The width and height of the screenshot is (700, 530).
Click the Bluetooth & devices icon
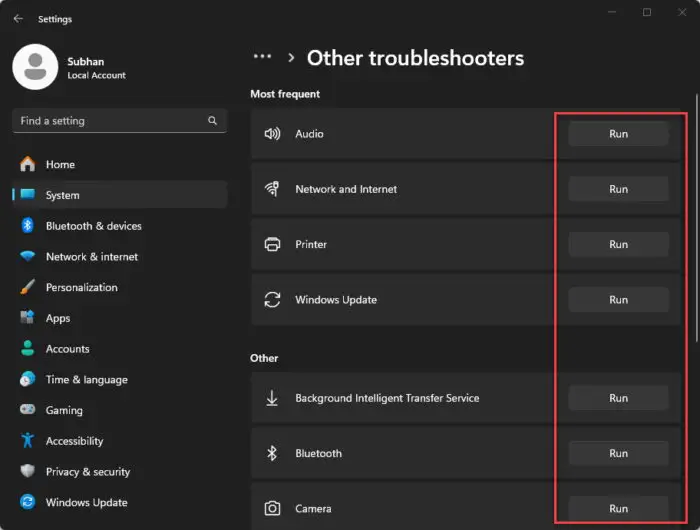click(28, 225)
